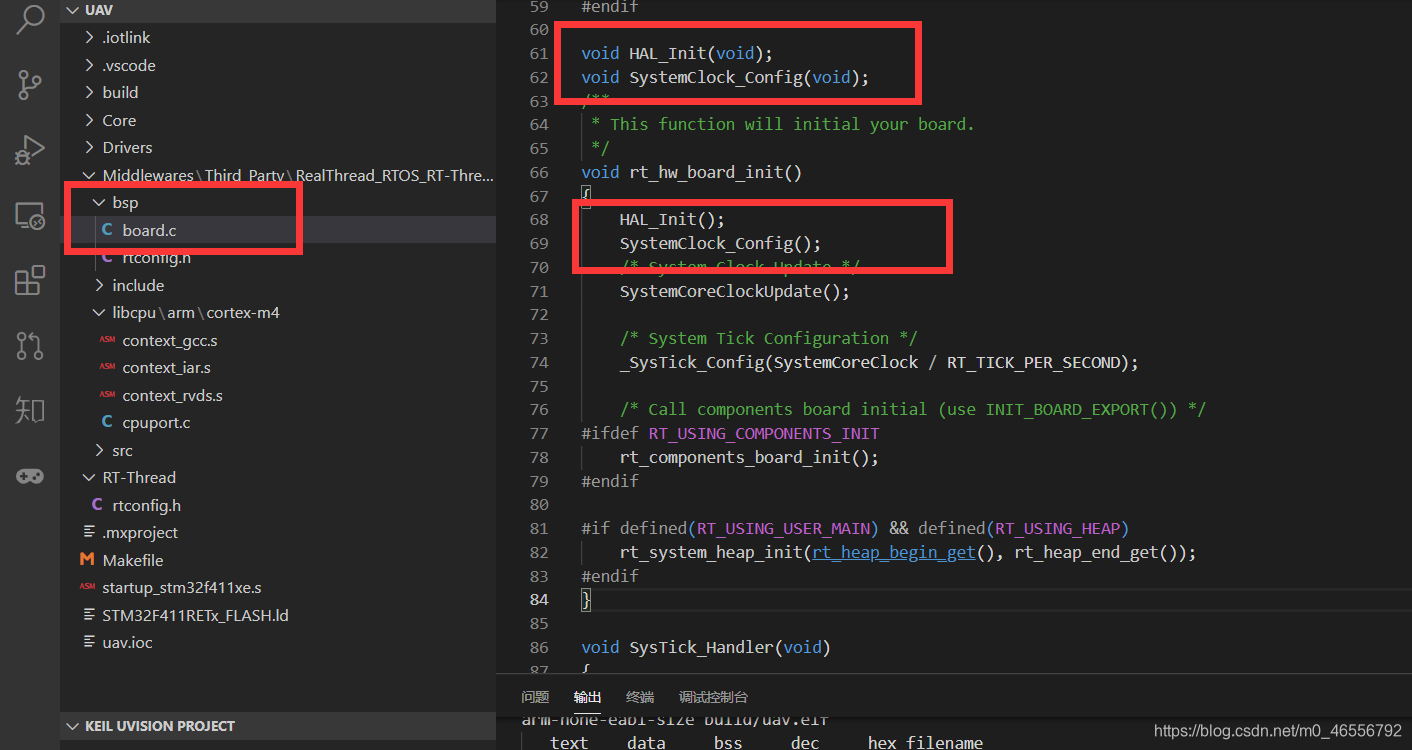Open the Extensions view

point(30,280)
